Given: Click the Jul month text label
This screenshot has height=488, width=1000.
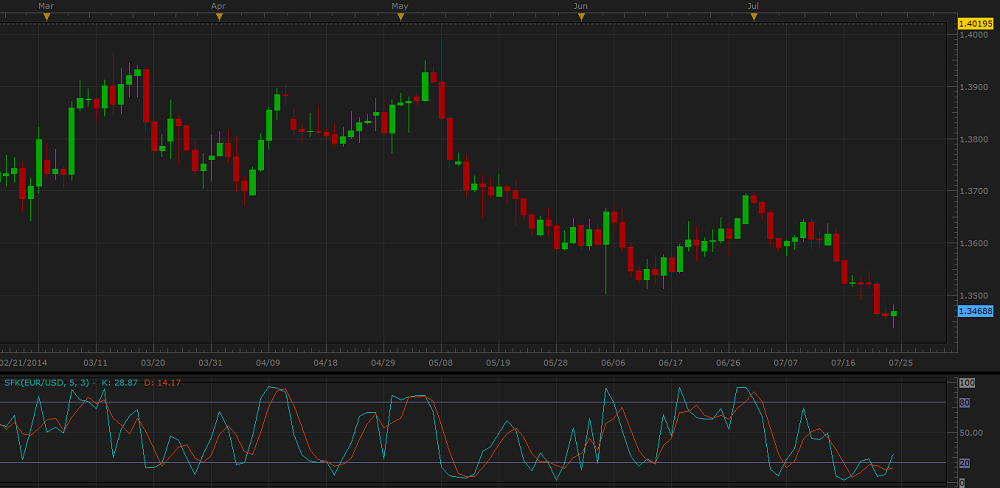Looking at the screenshot, I should pyautogui.click(x=753, y=6).
